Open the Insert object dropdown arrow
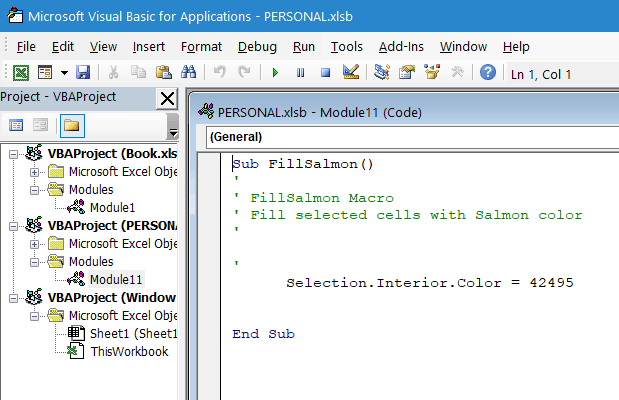 click(64, 73)
